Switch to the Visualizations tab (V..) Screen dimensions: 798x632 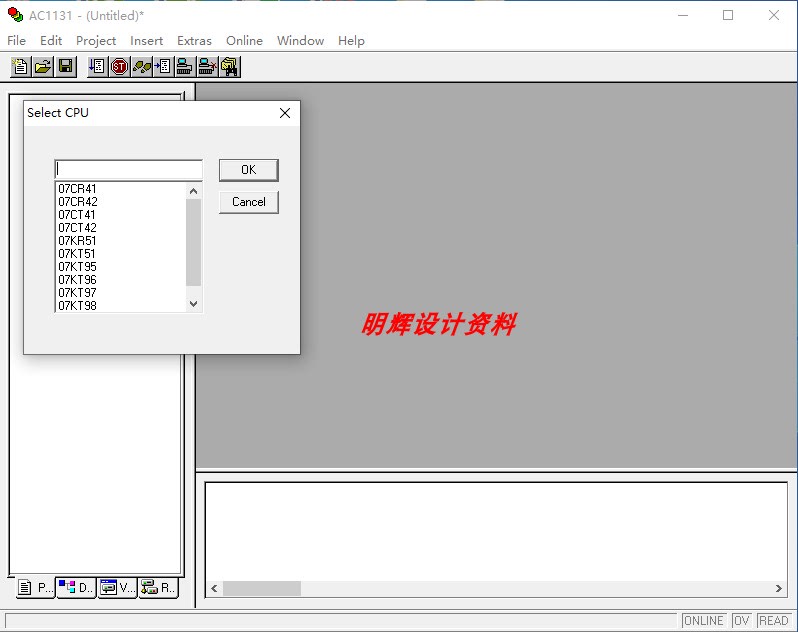pyautogui.click(x=117, y=588)
